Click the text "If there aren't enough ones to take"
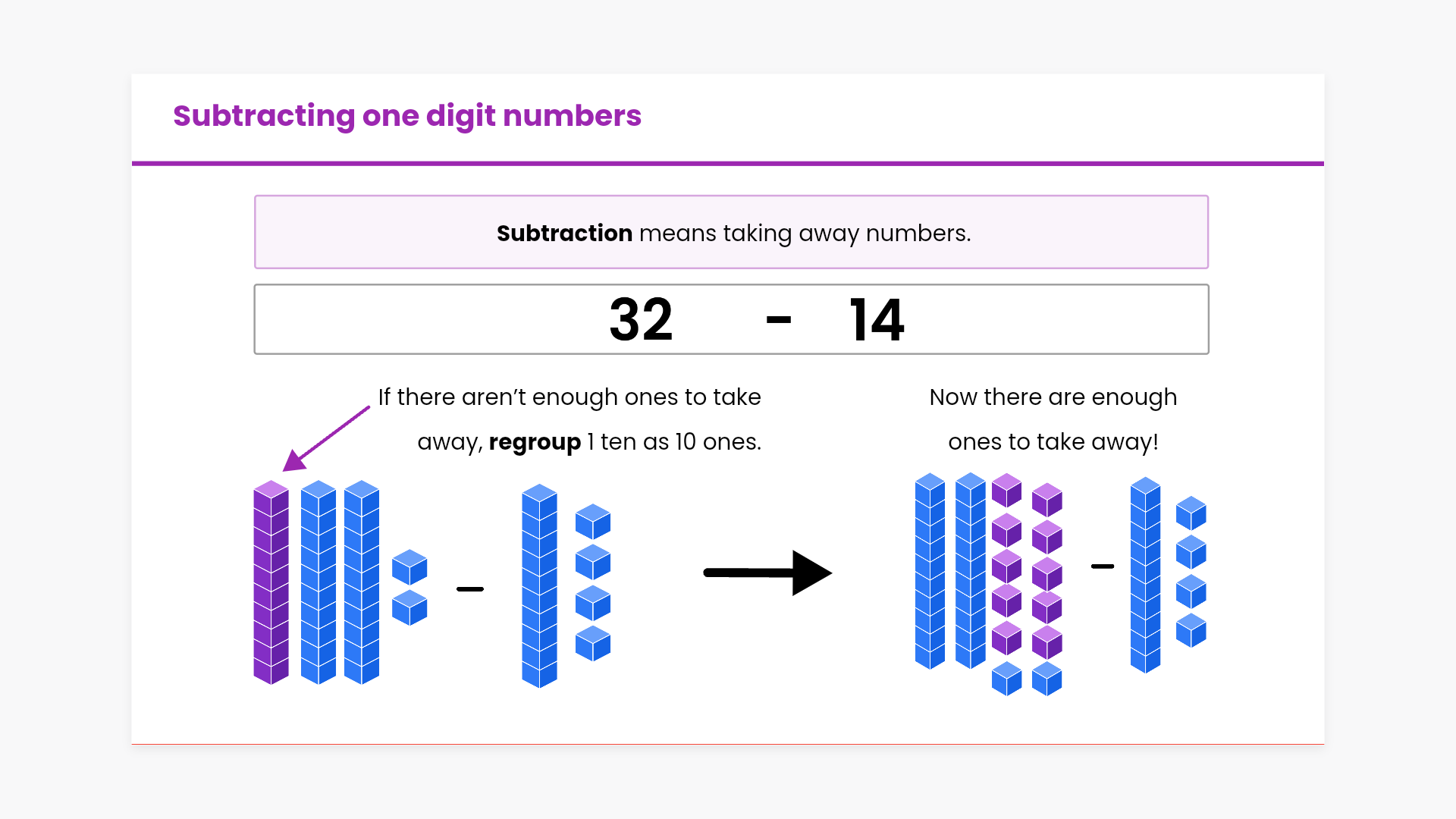Screen dimensions: 1456x819 pyautogui.click(x=570, y=397)
